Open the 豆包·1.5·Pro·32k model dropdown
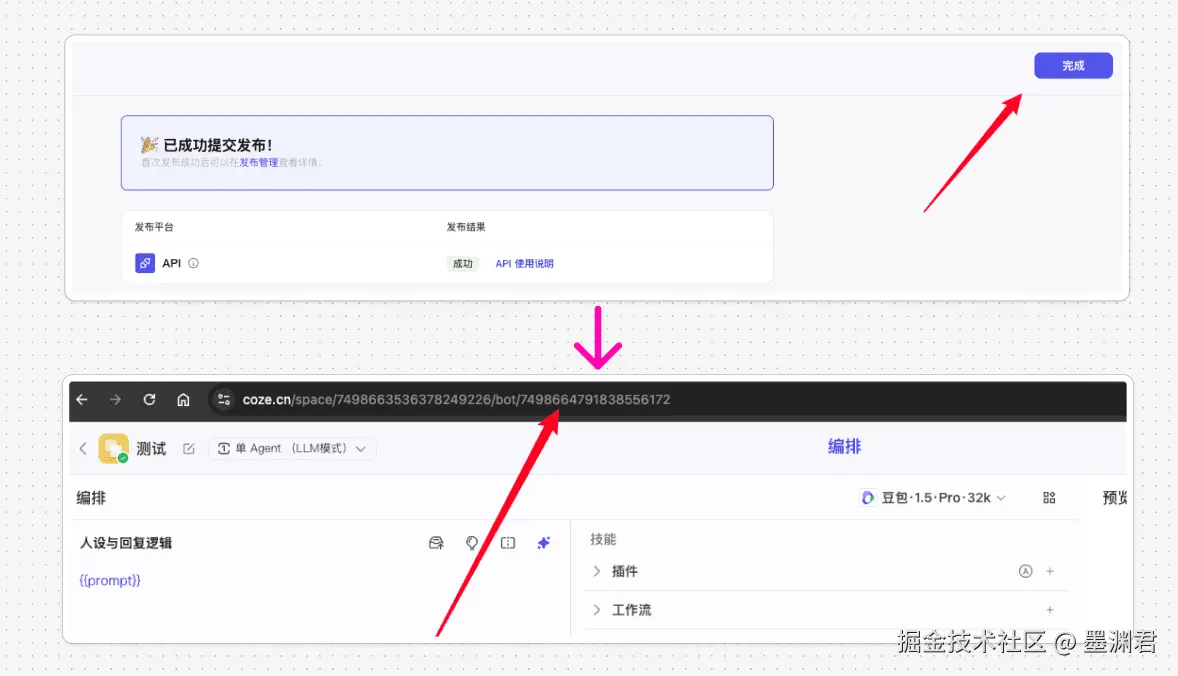This screenshot has width=1178, height=676. (x=933, y=498)
